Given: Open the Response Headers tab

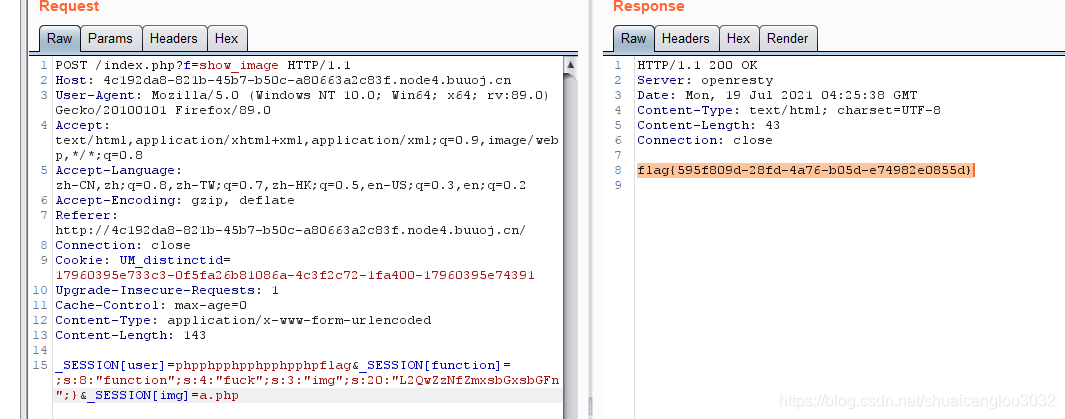Looking at the screenshot, I should pyautogui.click(x=686, y=39).
